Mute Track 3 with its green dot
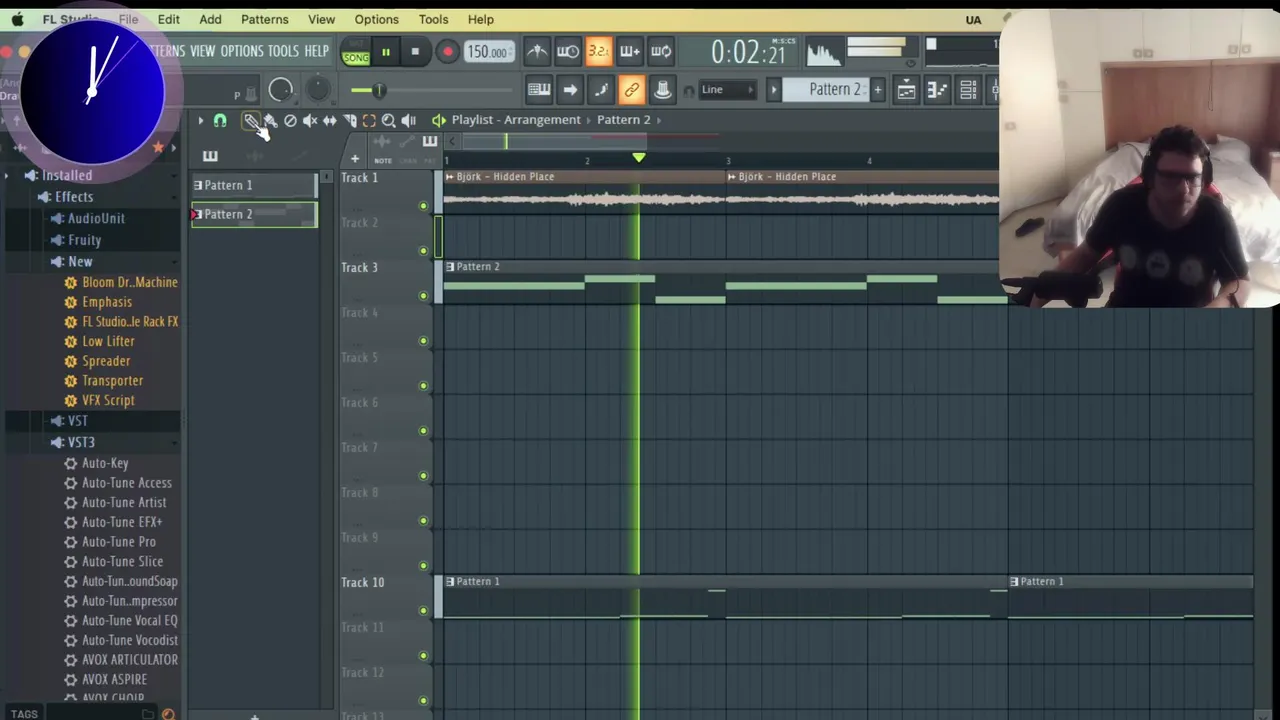 [x=423, y=296]
